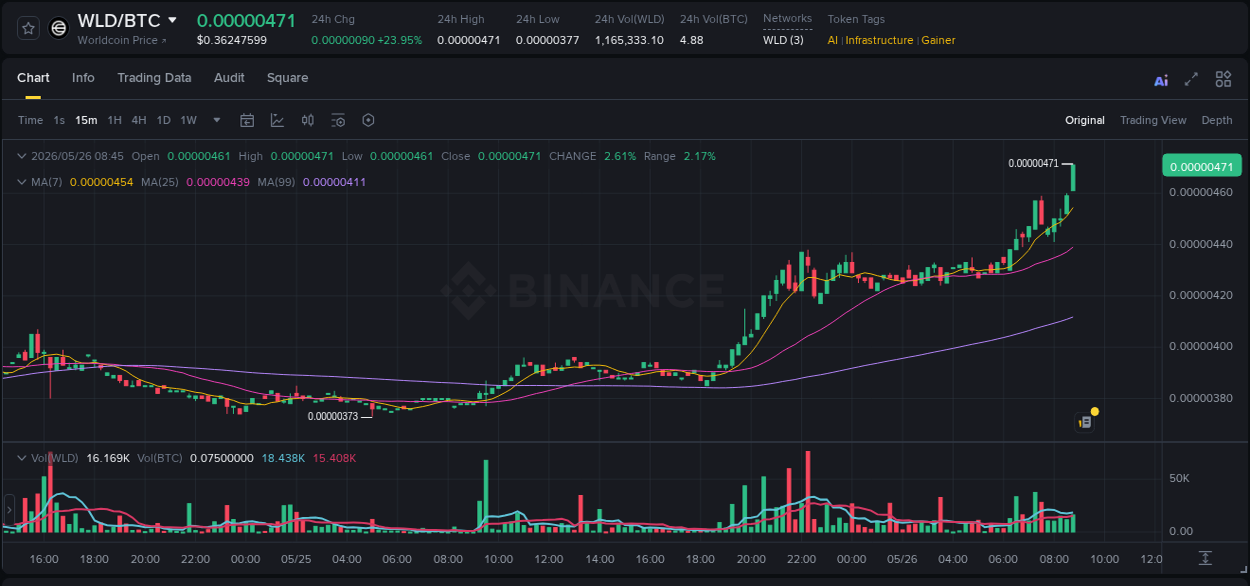The image size is (1250, 586).
Task: Select the 4H interval
Action: point(139,120)
